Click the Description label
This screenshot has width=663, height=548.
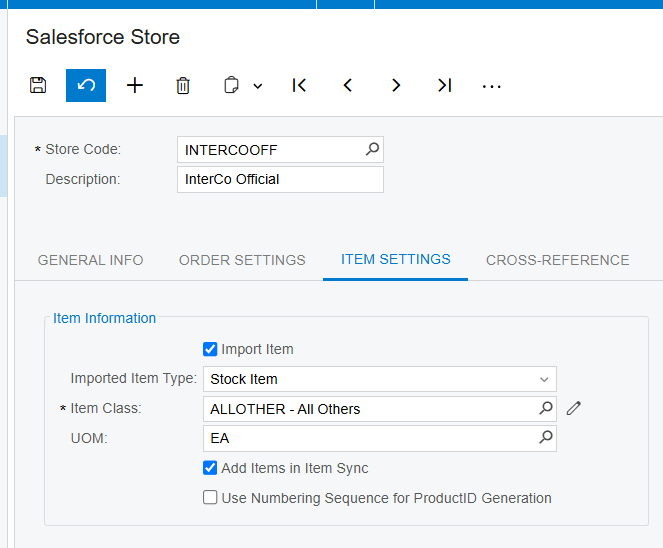(x=83, y=179)
